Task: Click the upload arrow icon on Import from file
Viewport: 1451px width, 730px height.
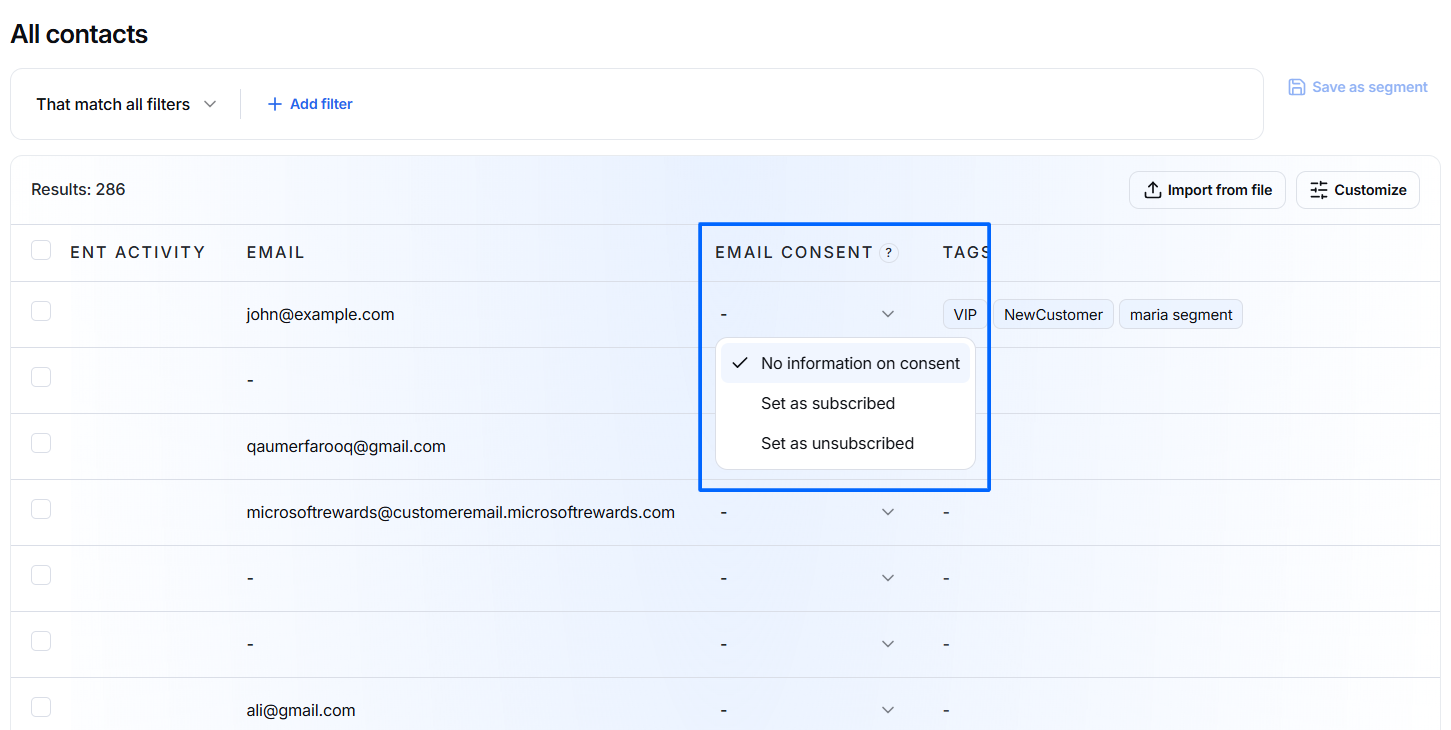Action: (1153, 190)
